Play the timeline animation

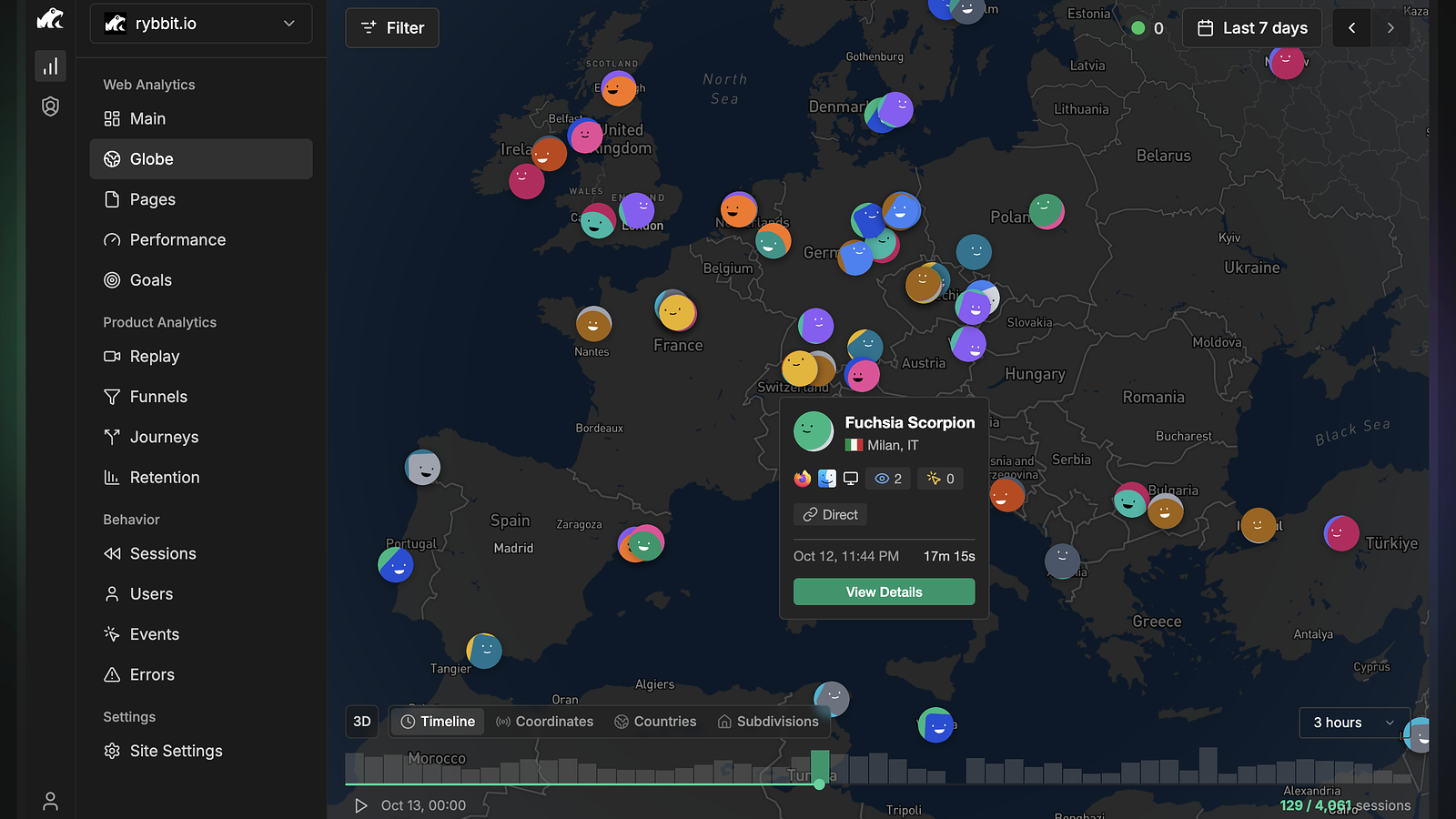click(361, 805)
